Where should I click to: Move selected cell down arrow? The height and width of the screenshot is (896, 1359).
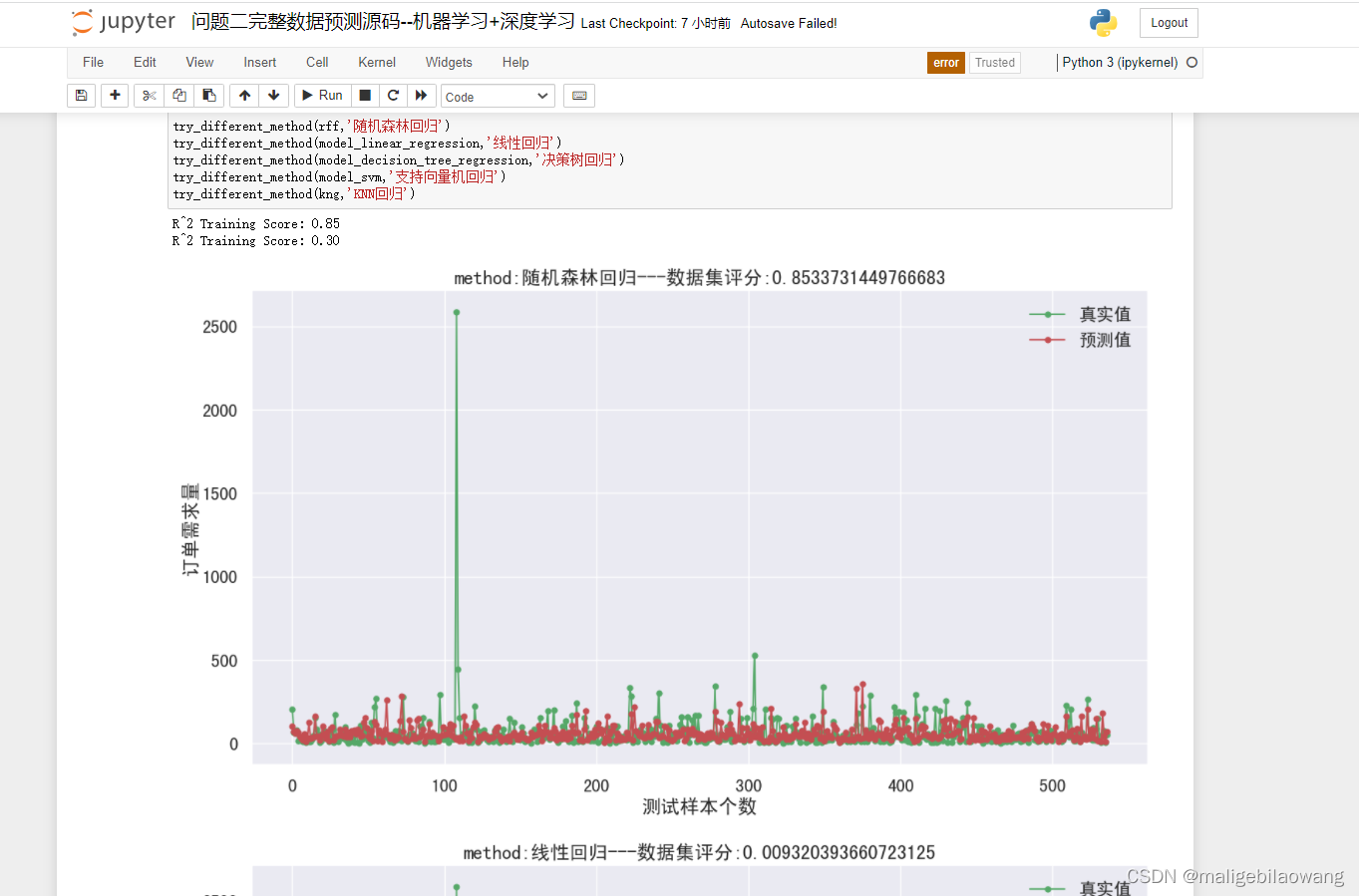[x=274, y=96]
